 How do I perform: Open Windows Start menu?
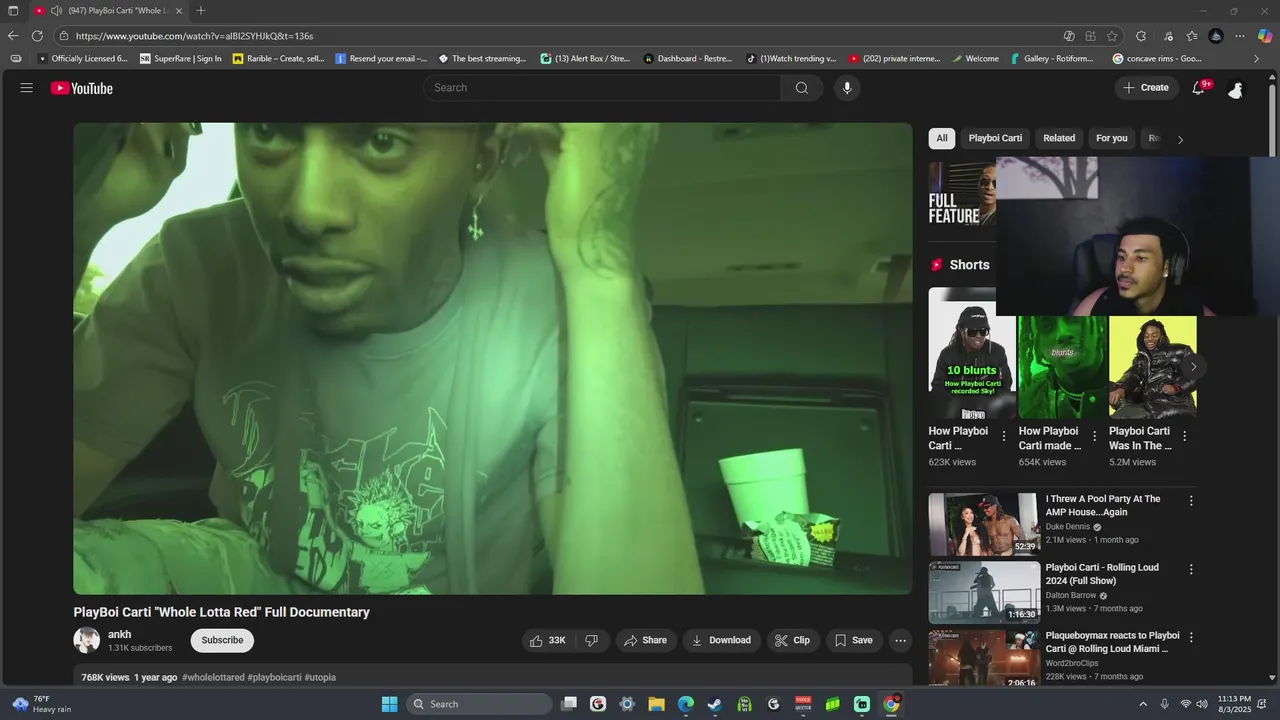(x=390, y=704)
